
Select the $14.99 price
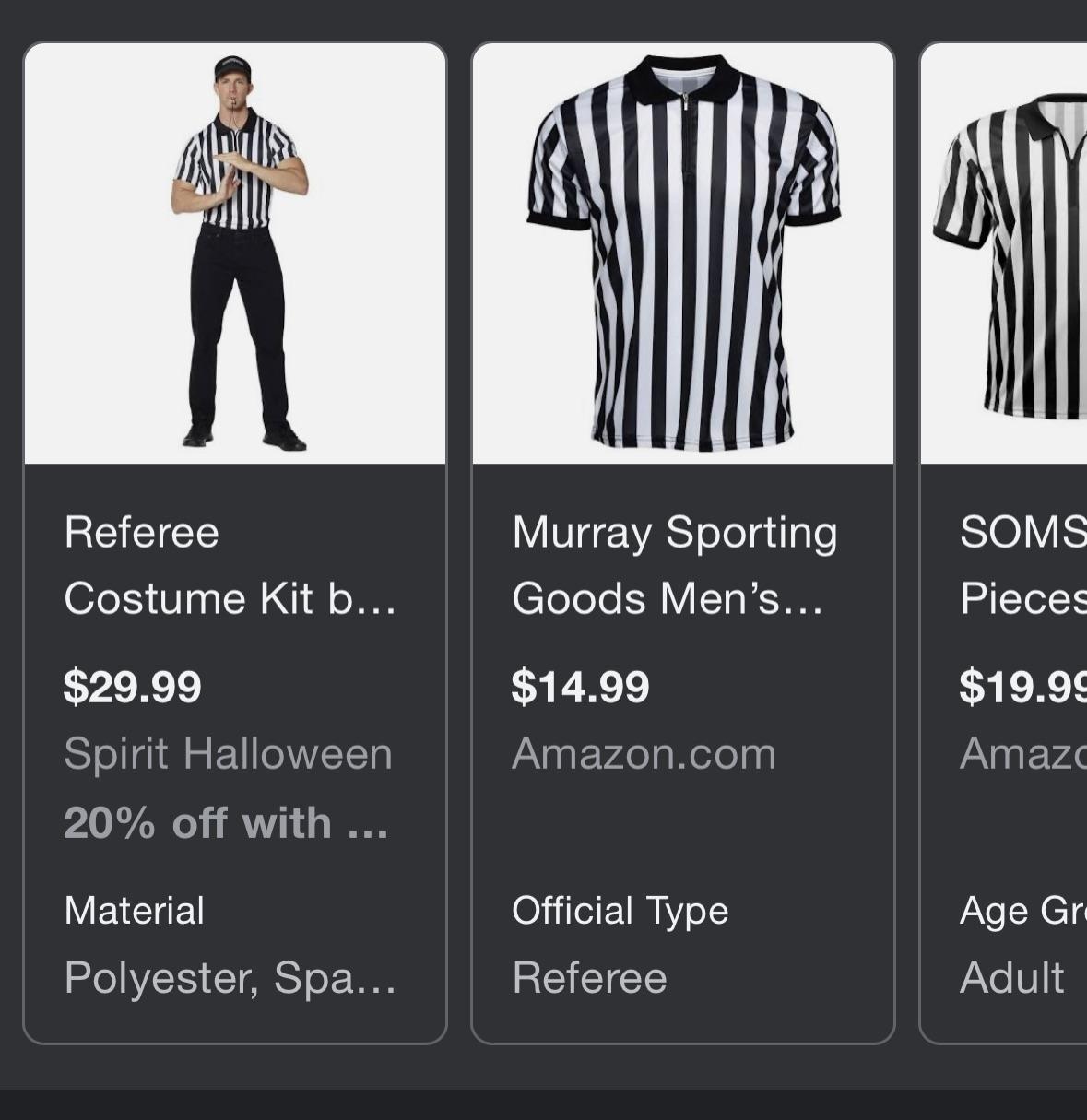coord(581,687)
